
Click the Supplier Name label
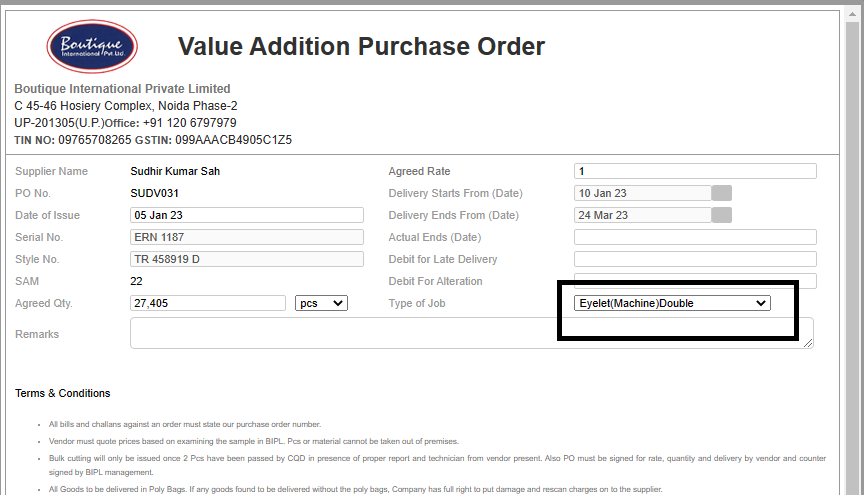click(51, 171)
